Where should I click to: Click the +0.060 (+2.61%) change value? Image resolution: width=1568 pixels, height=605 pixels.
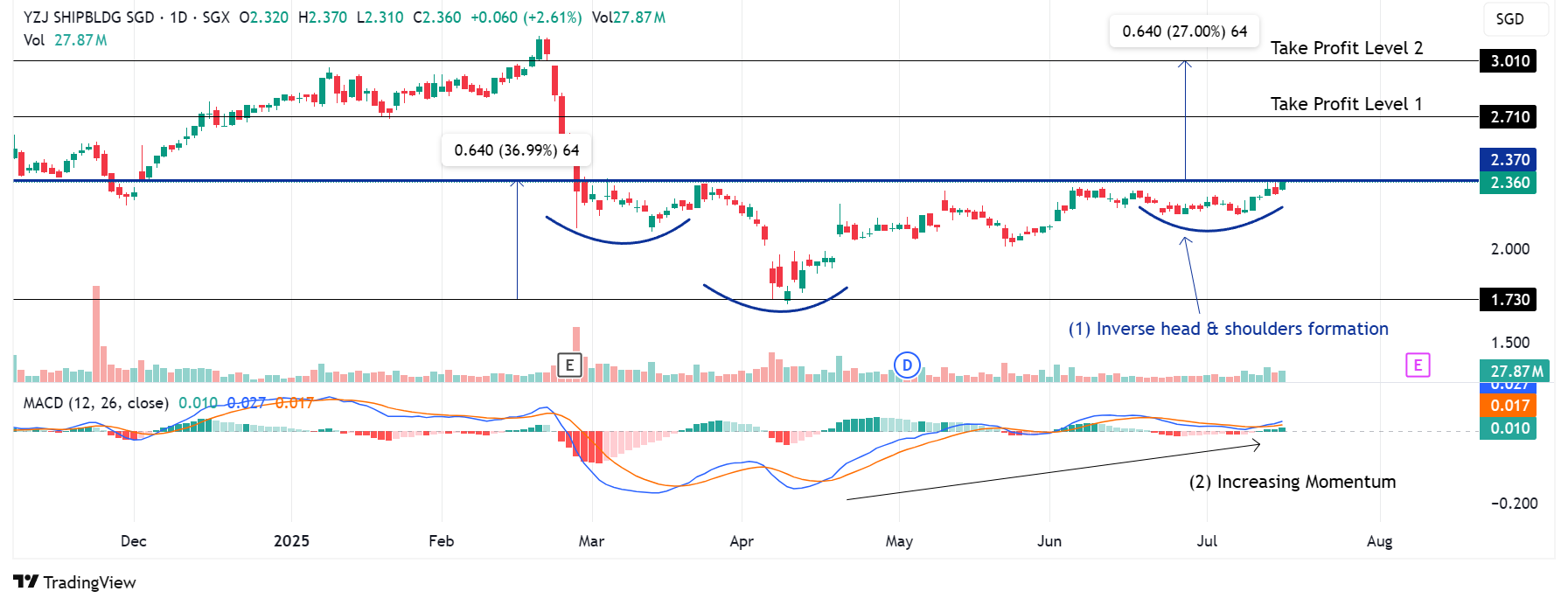point(526,17)
